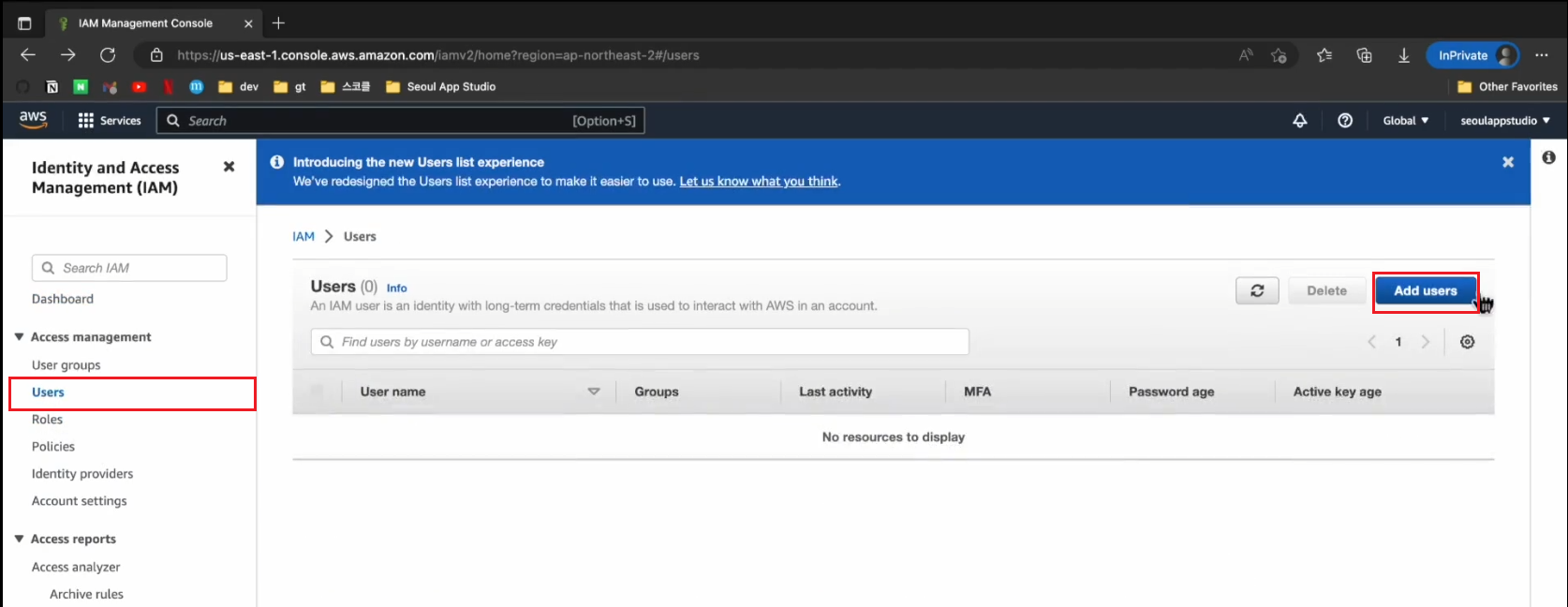1568x607 pixels.
Task: Open the YouTube bookmark
Action: point(140,86)
